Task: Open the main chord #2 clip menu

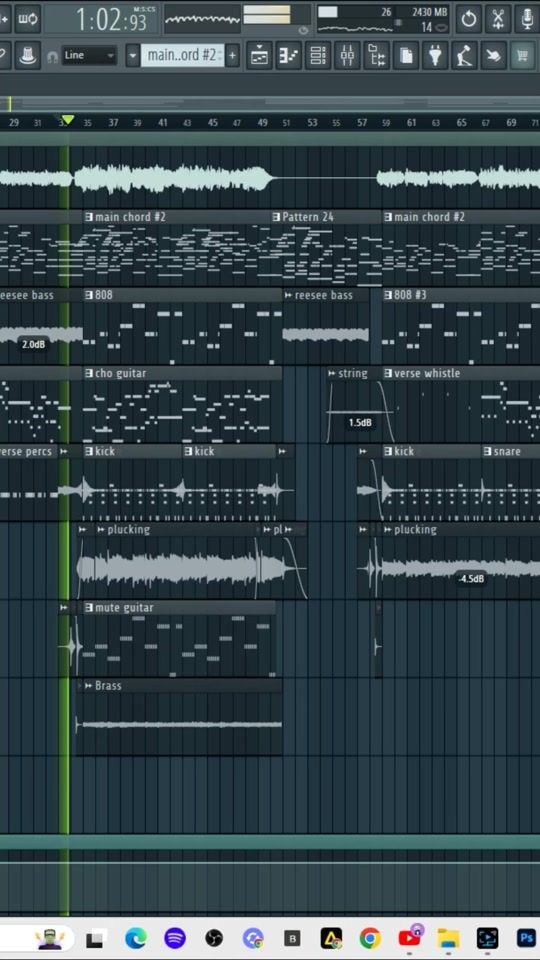Action: tap(89, 217)
